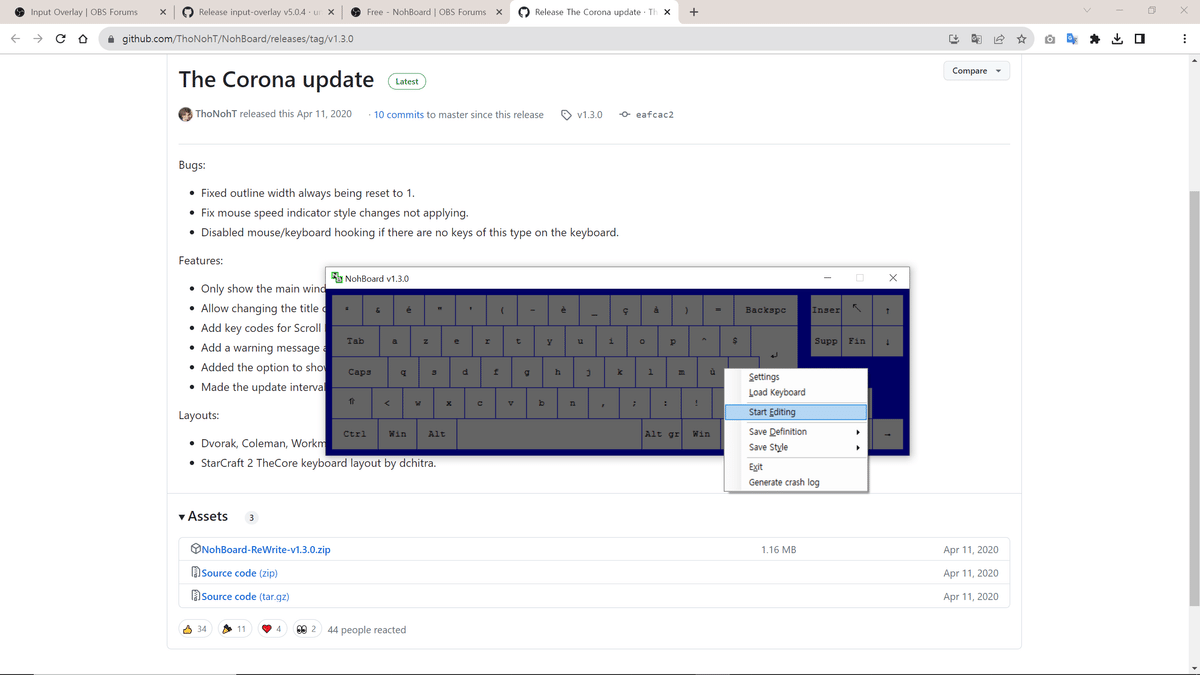Download NohBoard-ReWrite-v1.3.0.zip
Screen dimensions: 1200x675
pyautogui.click(x=266, y=550)
